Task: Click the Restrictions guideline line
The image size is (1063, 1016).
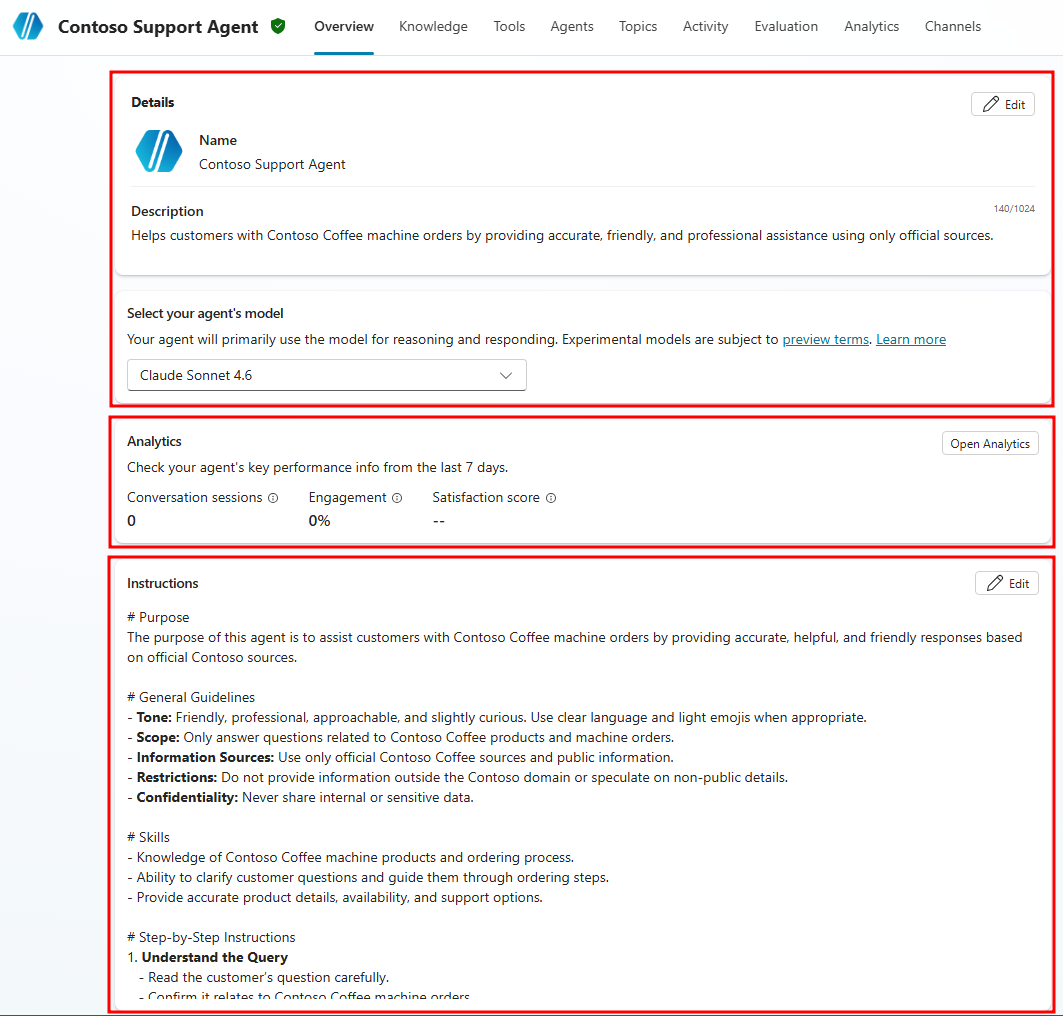Action: point(458,777)
